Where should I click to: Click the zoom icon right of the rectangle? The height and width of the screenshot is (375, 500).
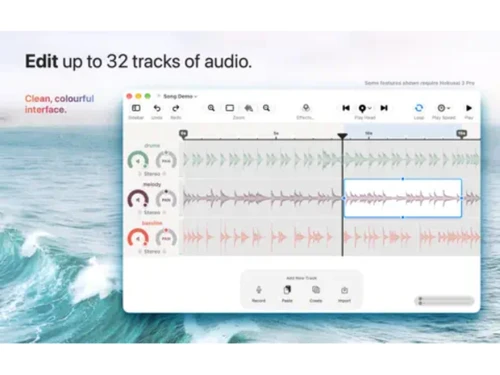point(249,108)
